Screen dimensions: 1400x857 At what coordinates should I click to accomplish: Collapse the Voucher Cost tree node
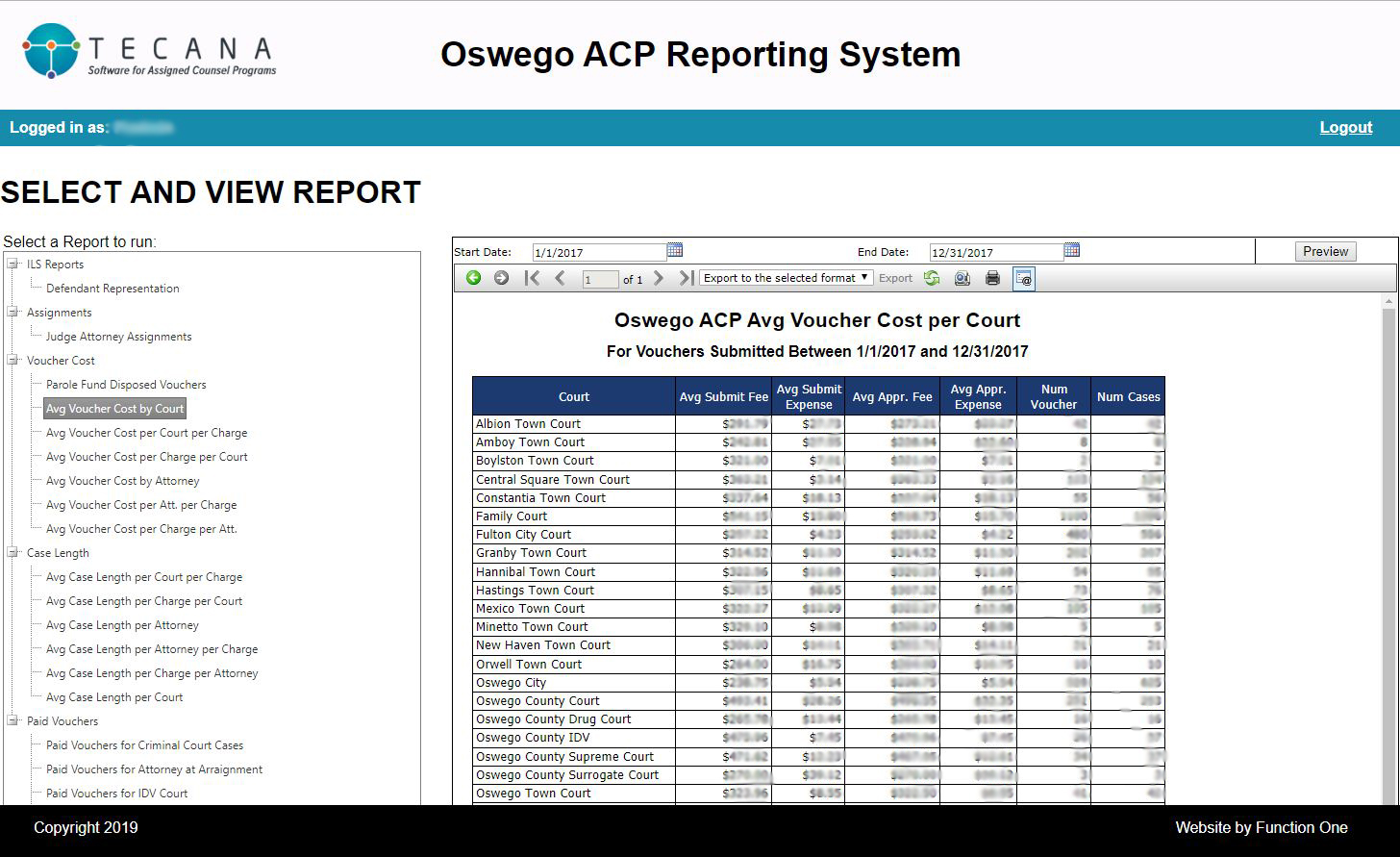point(13,360)
